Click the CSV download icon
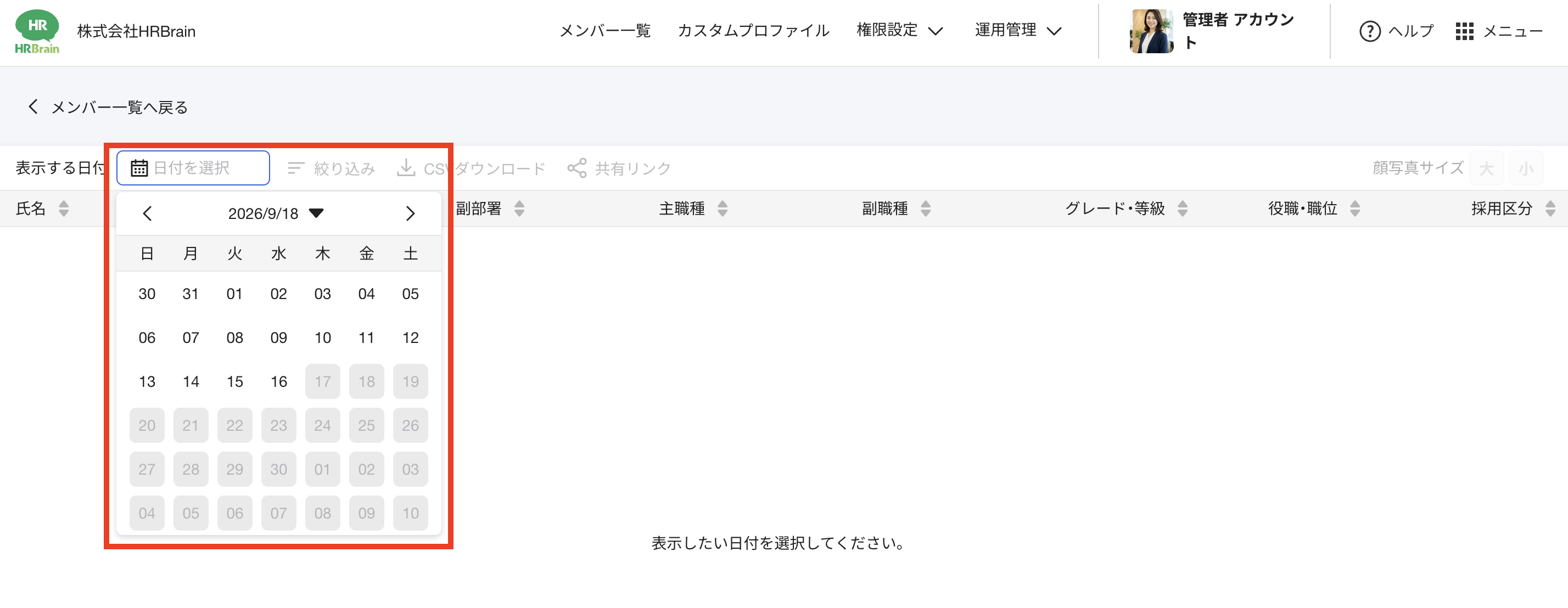The image size is (1568, 608). click(406, 168)
